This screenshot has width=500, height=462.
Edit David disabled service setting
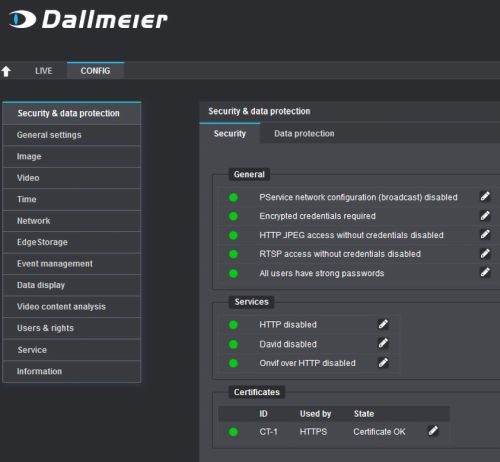click(383, 343)
